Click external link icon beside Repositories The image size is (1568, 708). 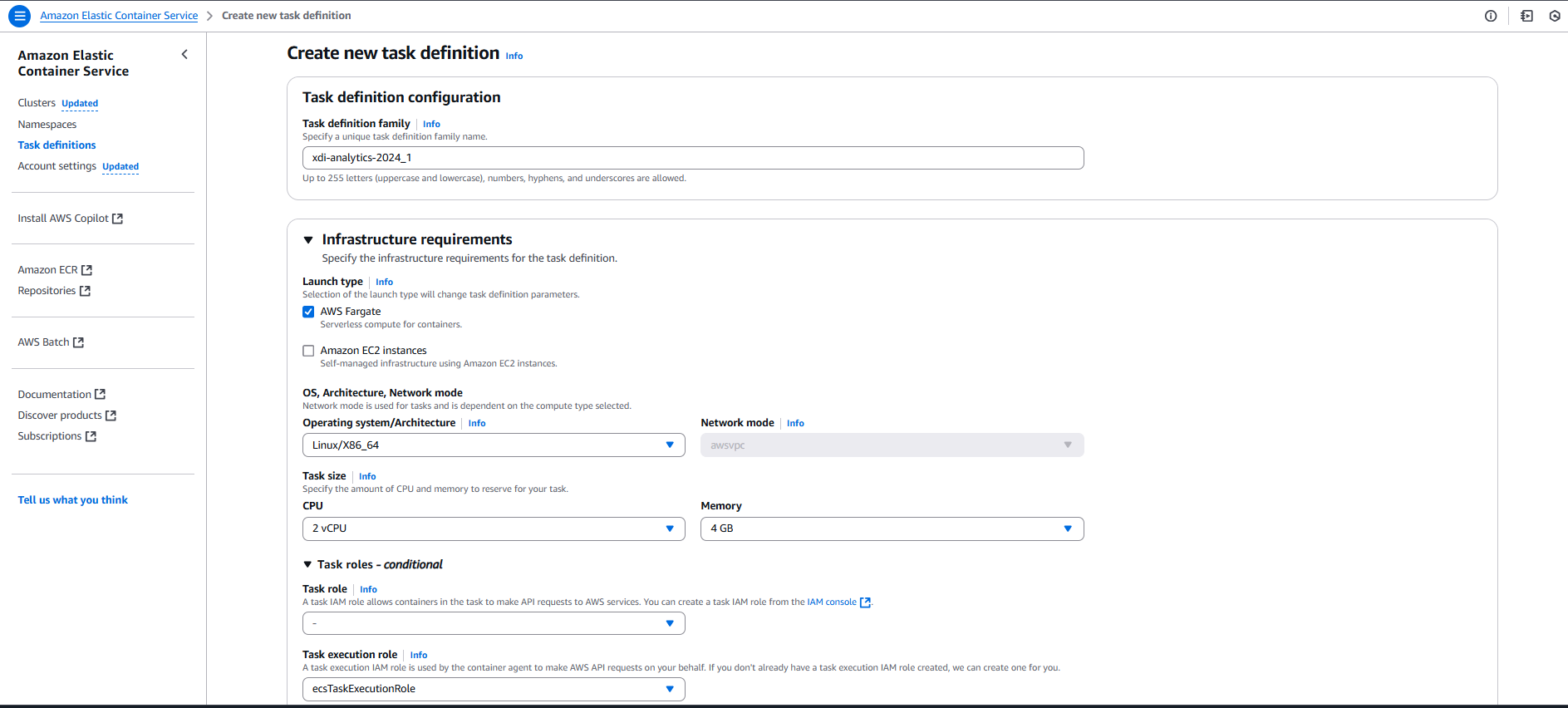(85, 291)
